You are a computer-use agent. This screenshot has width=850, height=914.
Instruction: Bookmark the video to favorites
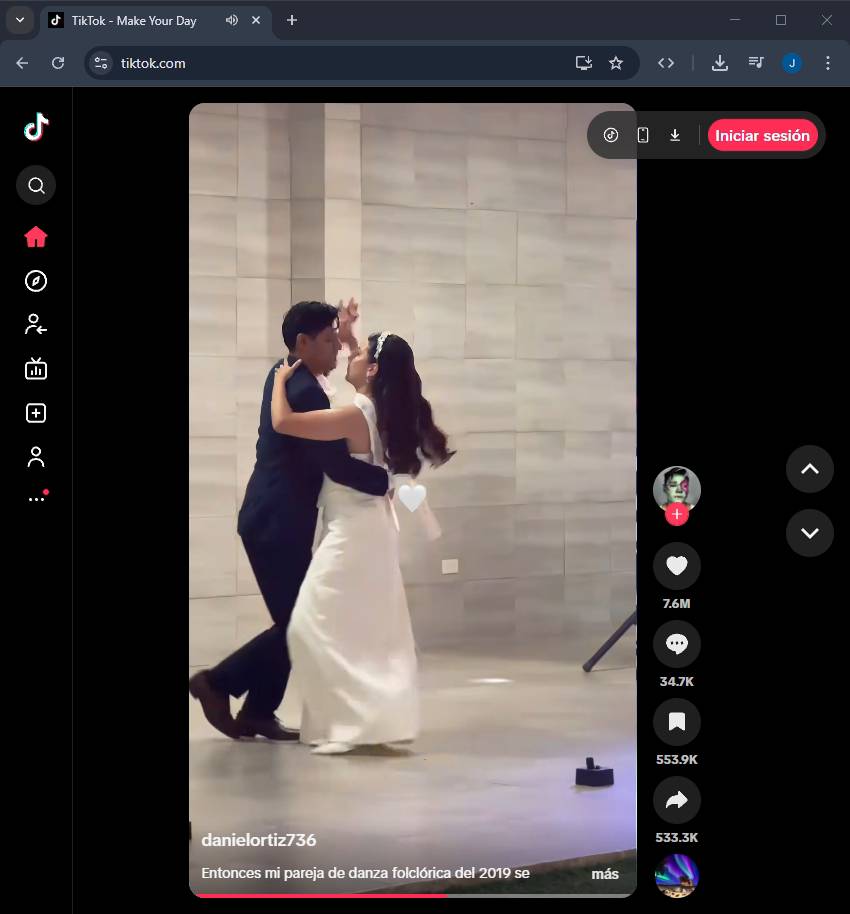click(x=676, y=722)
